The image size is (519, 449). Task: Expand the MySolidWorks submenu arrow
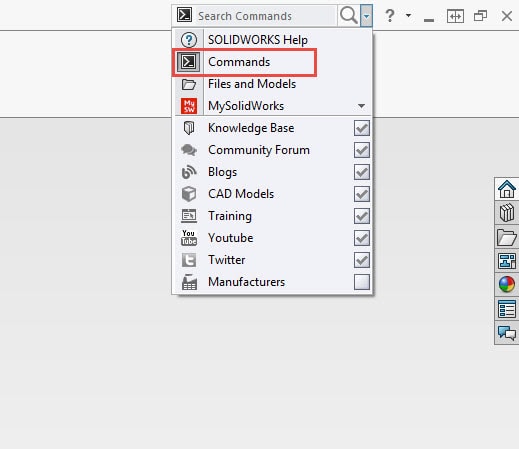[361, 106]
